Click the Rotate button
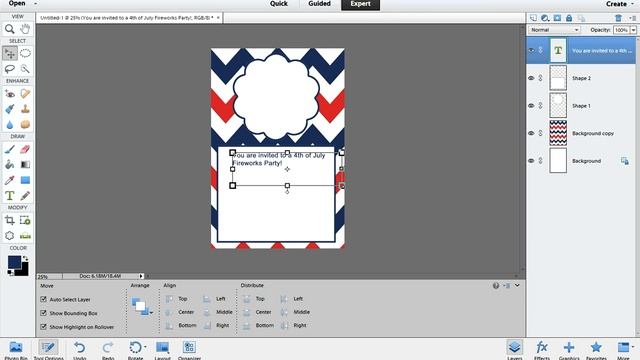 point(136,350)
